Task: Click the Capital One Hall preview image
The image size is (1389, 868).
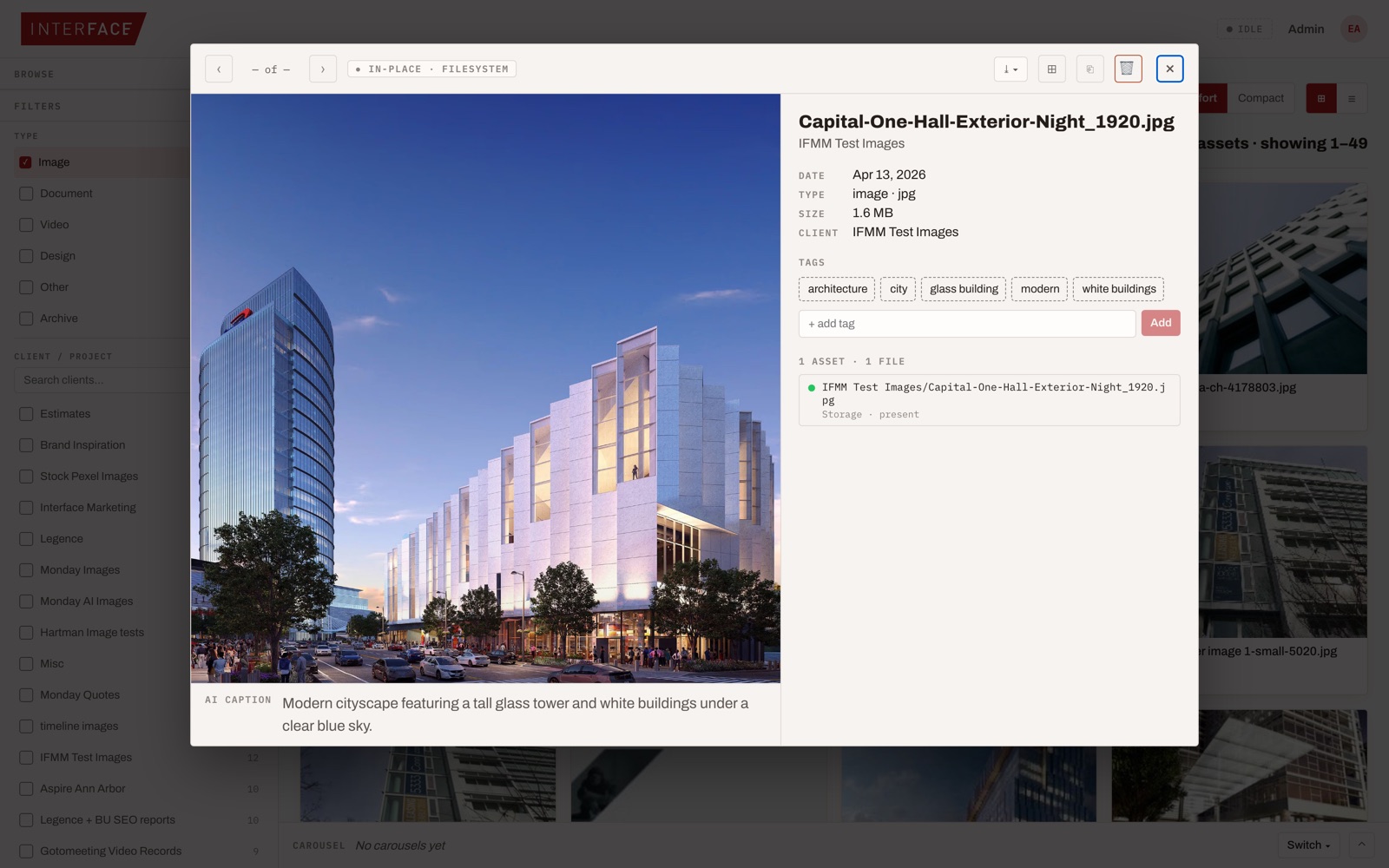Action: 485,388
